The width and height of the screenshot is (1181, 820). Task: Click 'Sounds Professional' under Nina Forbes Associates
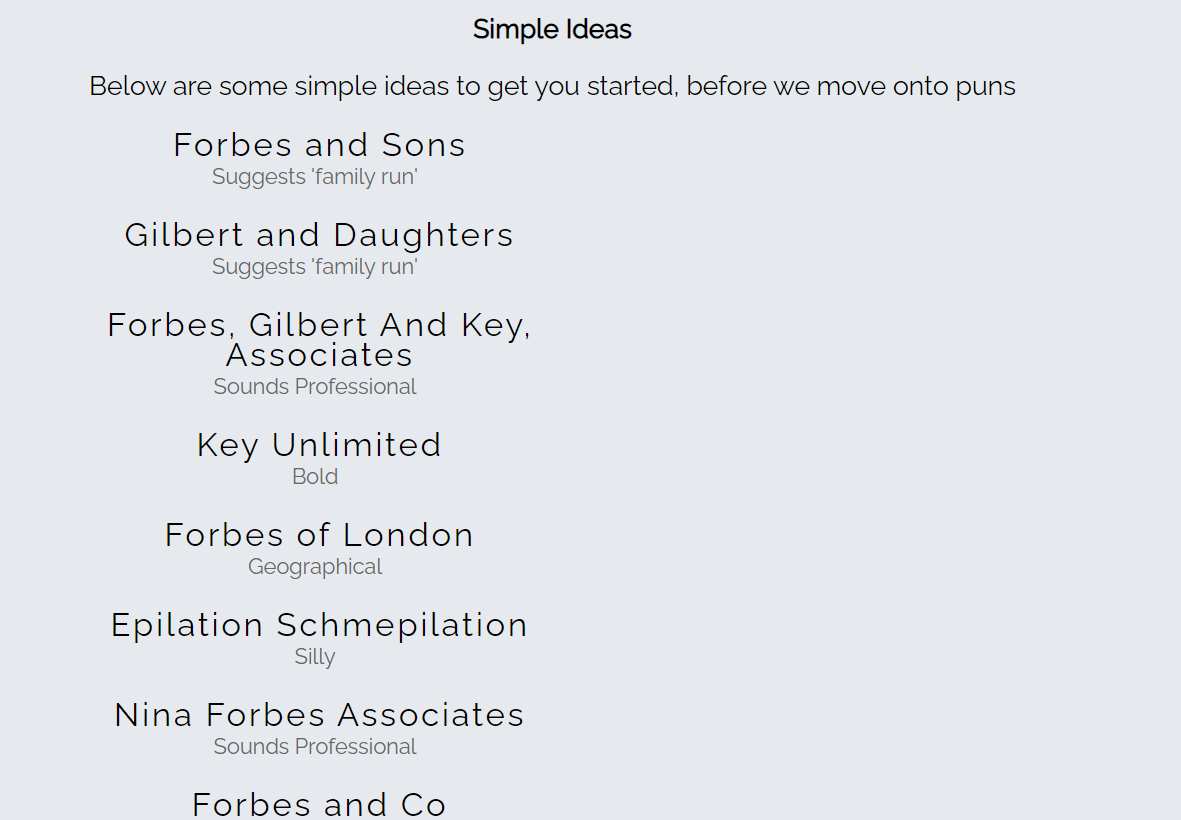tap(315, 747)
